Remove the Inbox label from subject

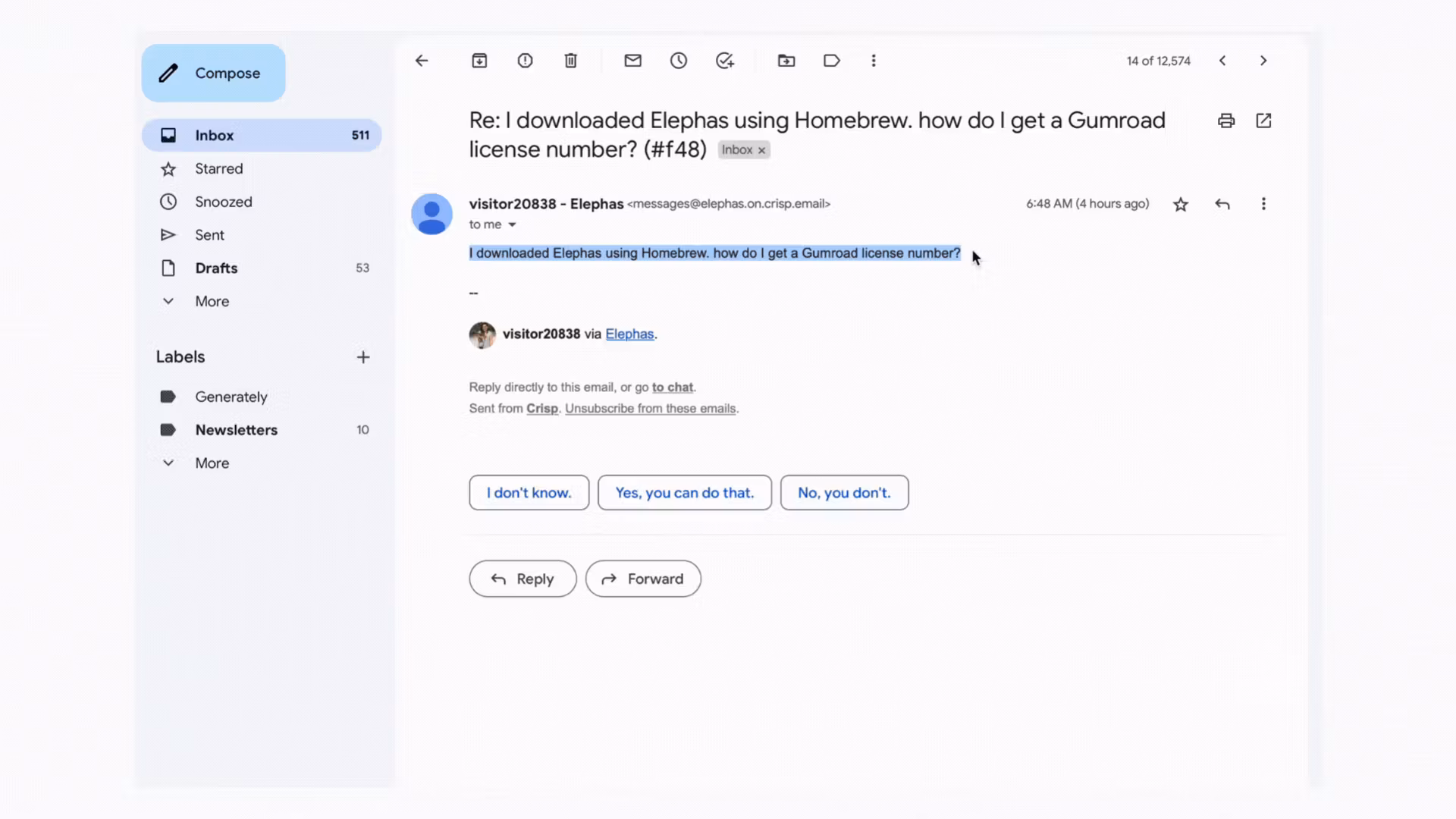[761, 150]
